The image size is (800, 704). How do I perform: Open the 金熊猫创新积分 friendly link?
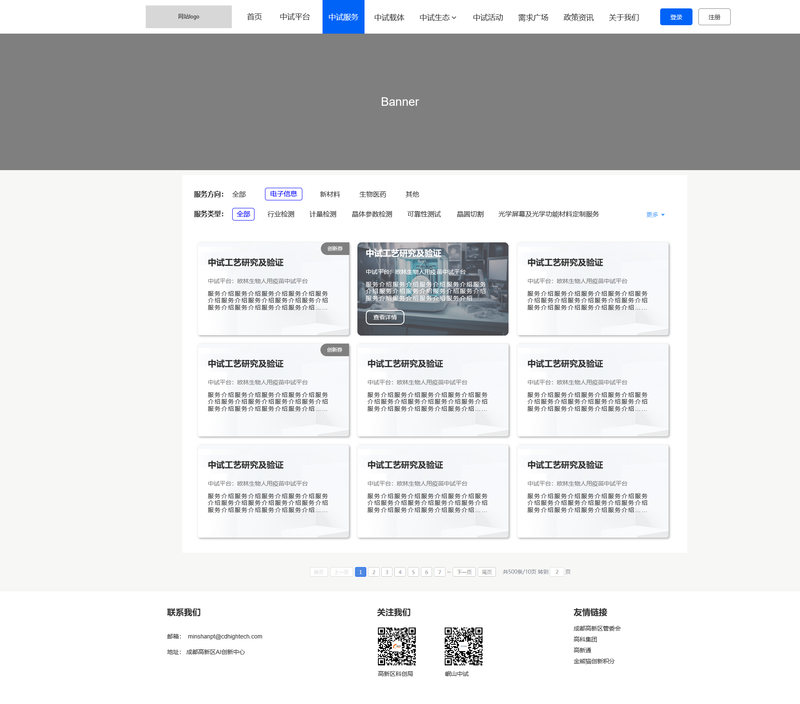pyautogui.click(x=594, y=661)
